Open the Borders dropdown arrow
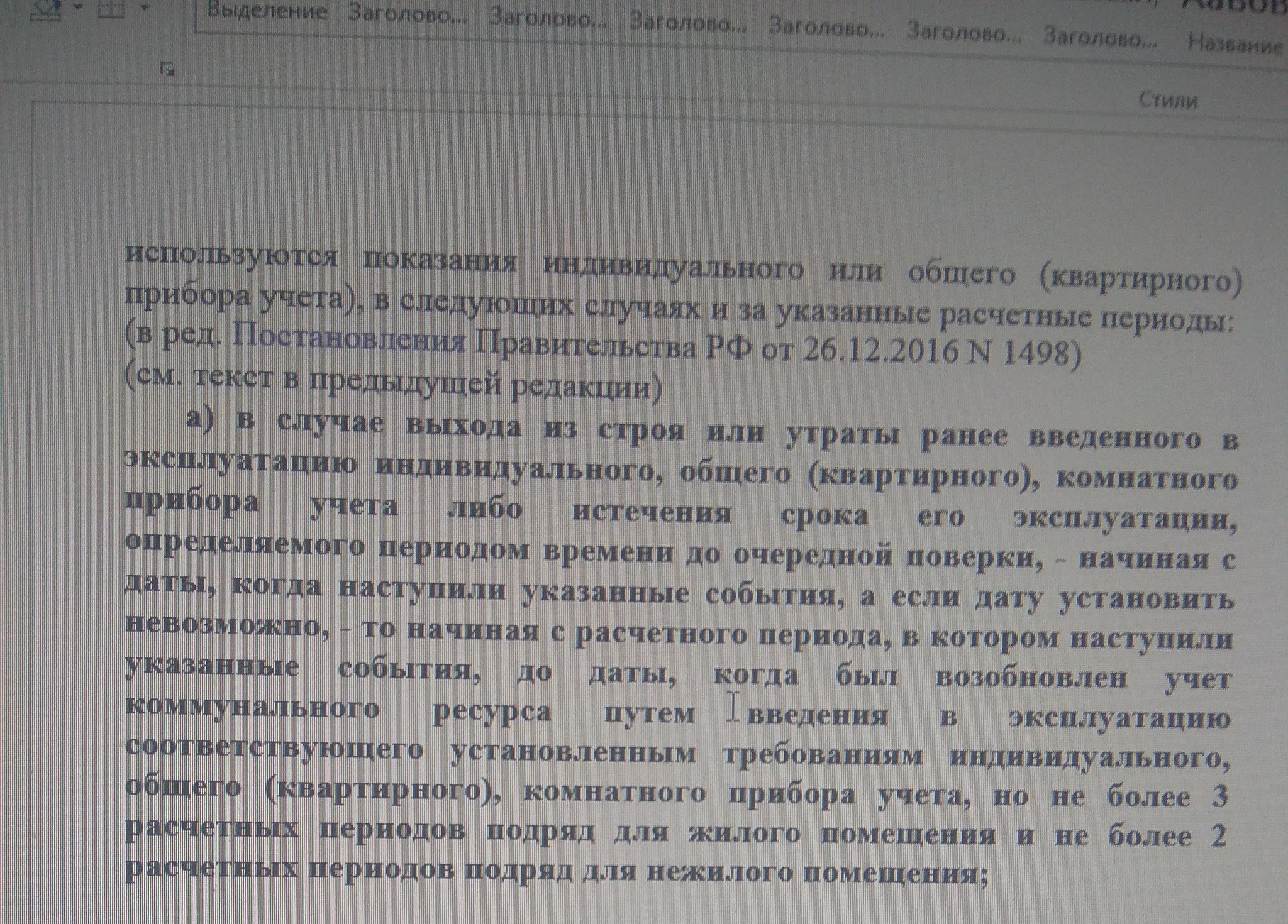Image resolution: width=1288 pixels, height=924 pixels. 145,8
